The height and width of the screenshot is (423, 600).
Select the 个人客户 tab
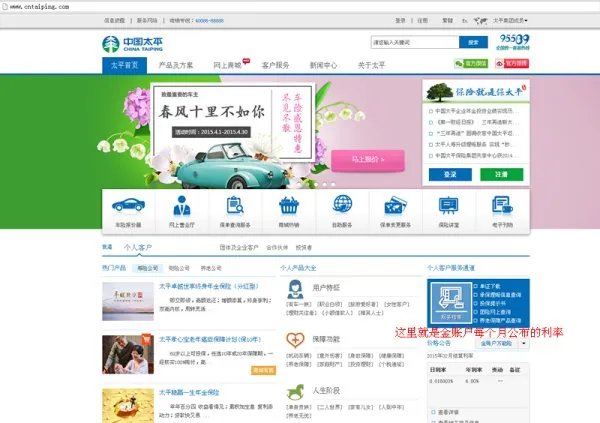coord(138,247)
